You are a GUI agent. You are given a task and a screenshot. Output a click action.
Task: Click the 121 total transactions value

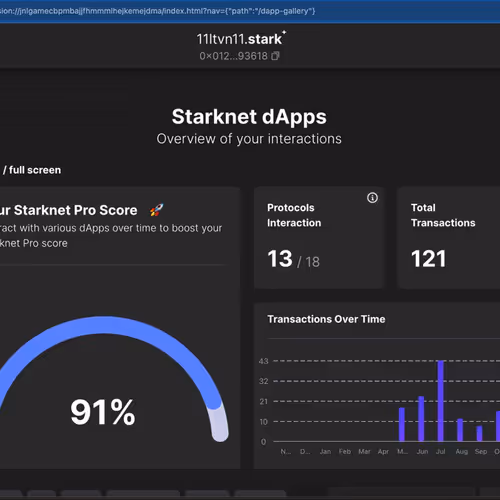pyautogui.click(x=428, y=259)
